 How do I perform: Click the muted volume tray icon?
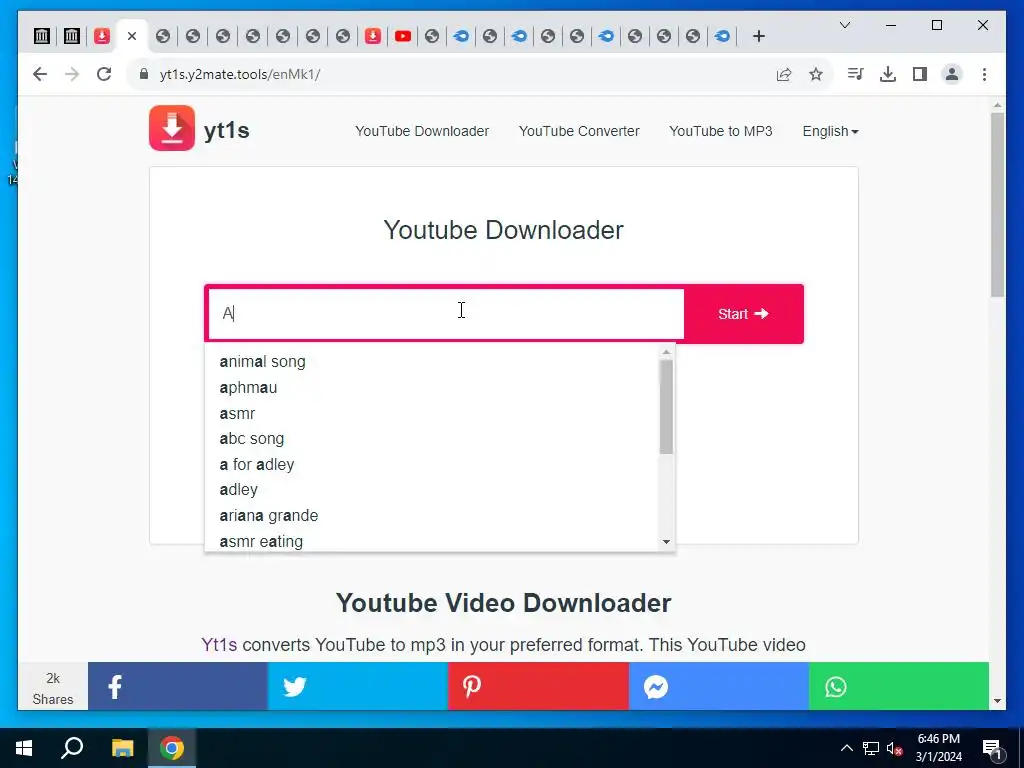point(895,748)
